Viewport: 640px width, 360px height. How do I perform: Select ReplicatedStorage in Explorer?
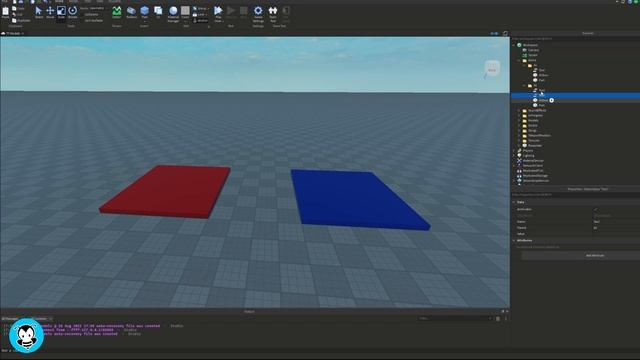point(535,176)
